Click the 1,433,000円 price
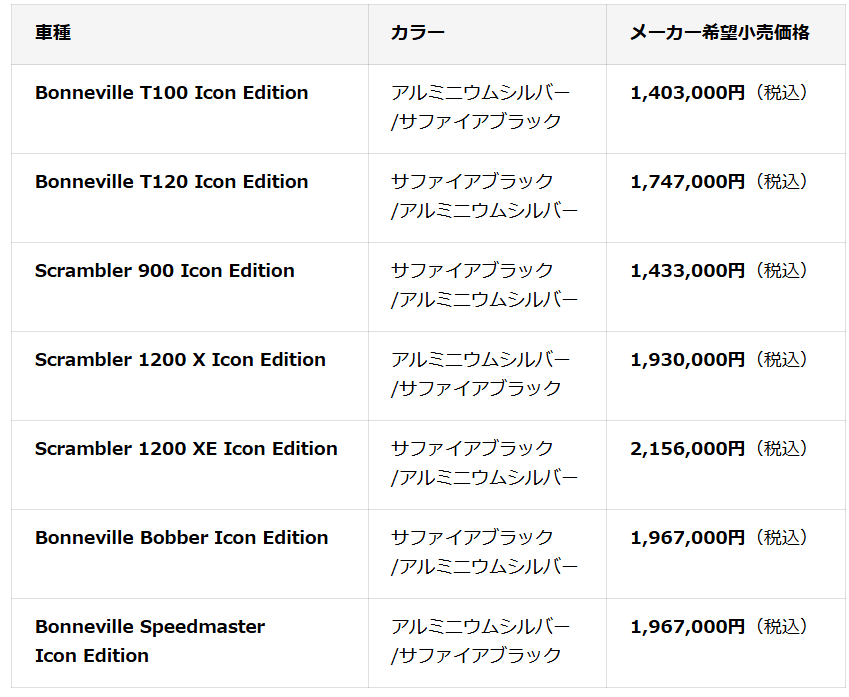Screen dimensions: 849x697 click(688, 271)
